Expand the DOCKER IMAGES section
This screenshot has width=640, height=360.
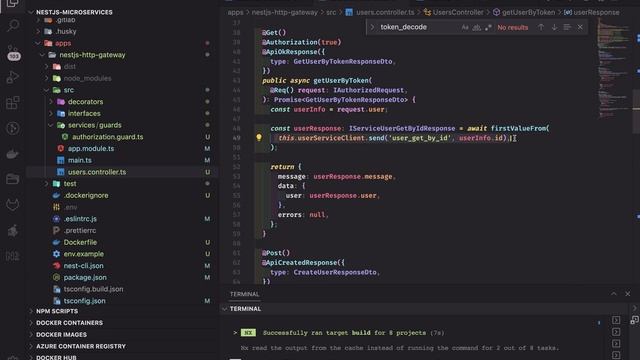[61, 335]
